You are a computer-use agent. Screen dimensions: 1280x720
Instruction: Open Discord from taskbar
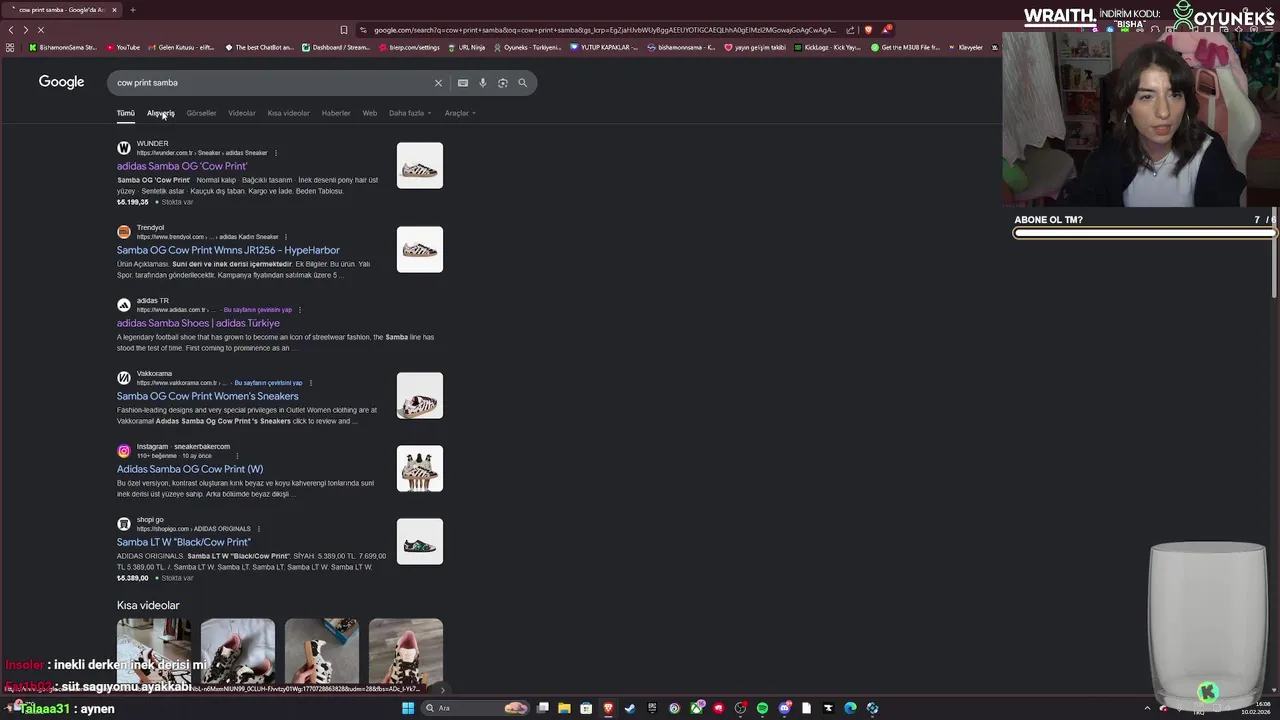(784, 708)
